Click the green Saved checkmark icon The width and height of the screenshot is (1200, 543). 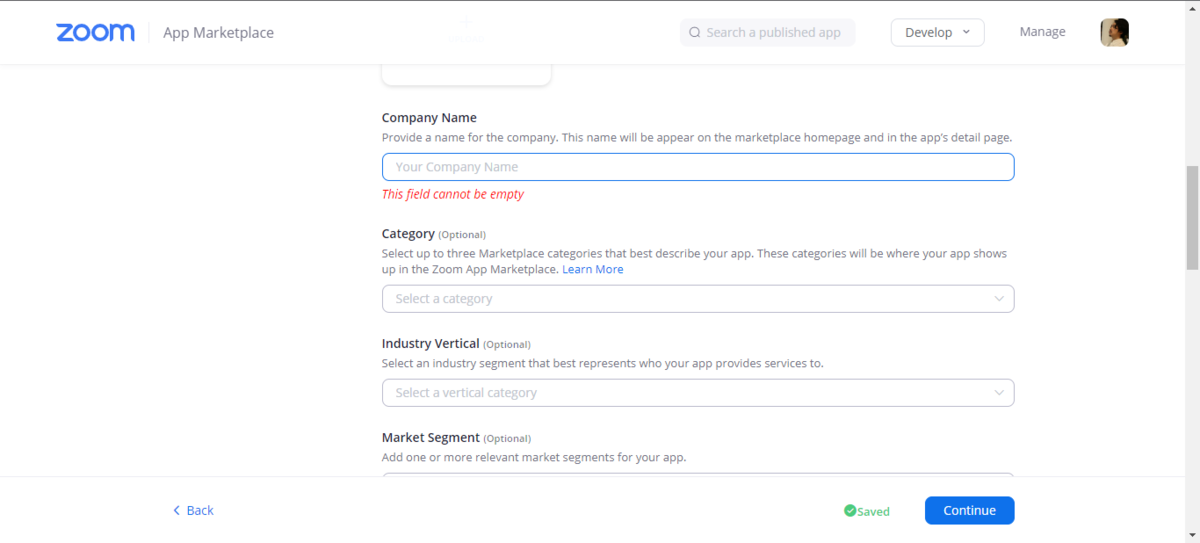pyautogui.click(x=850, y=511)
